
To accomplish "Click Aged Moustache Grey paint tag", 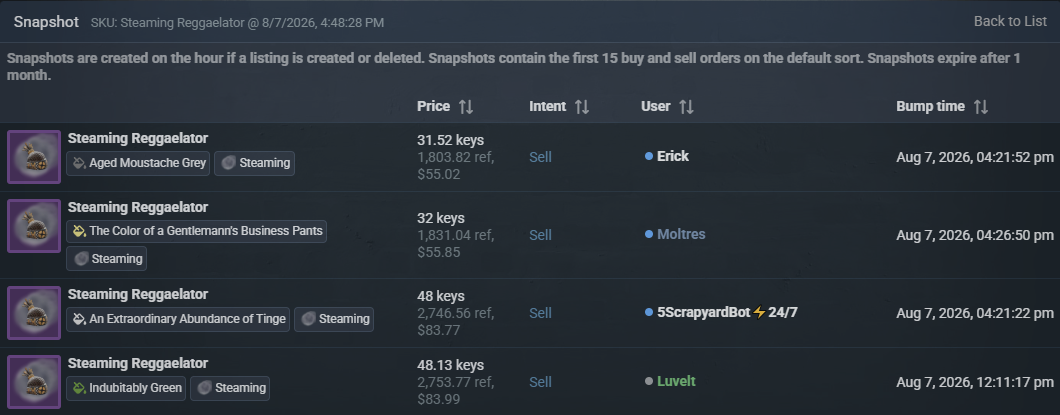I will tap(138, 163).
